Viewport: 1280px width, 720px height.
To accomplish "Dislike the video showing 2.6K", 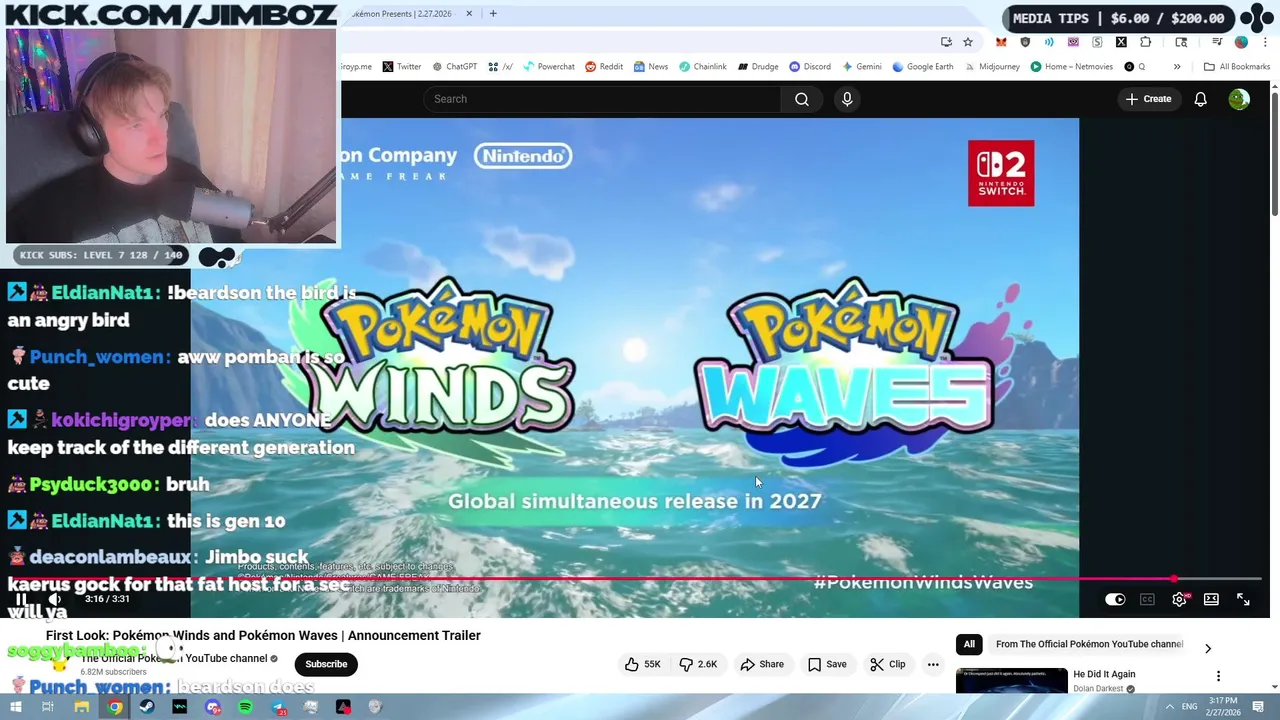I will coord(698,664).
